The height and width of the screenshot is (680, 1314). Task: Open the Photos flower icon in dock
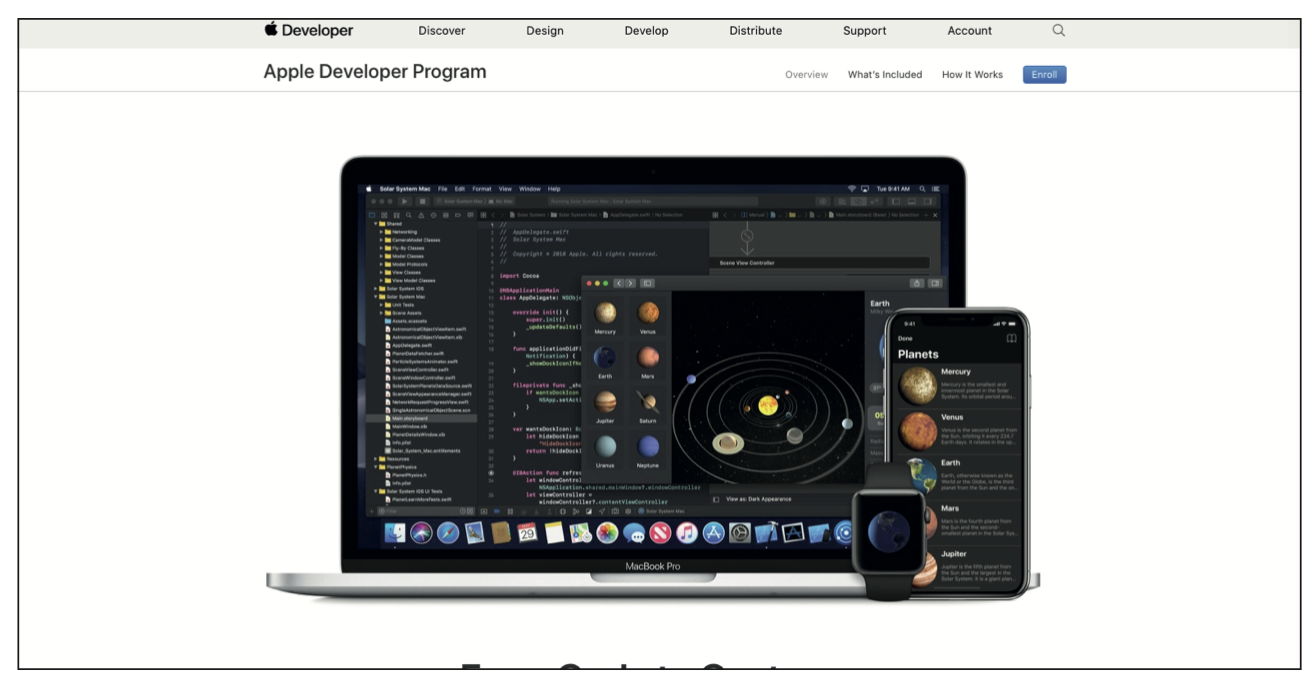pos(607,533)
